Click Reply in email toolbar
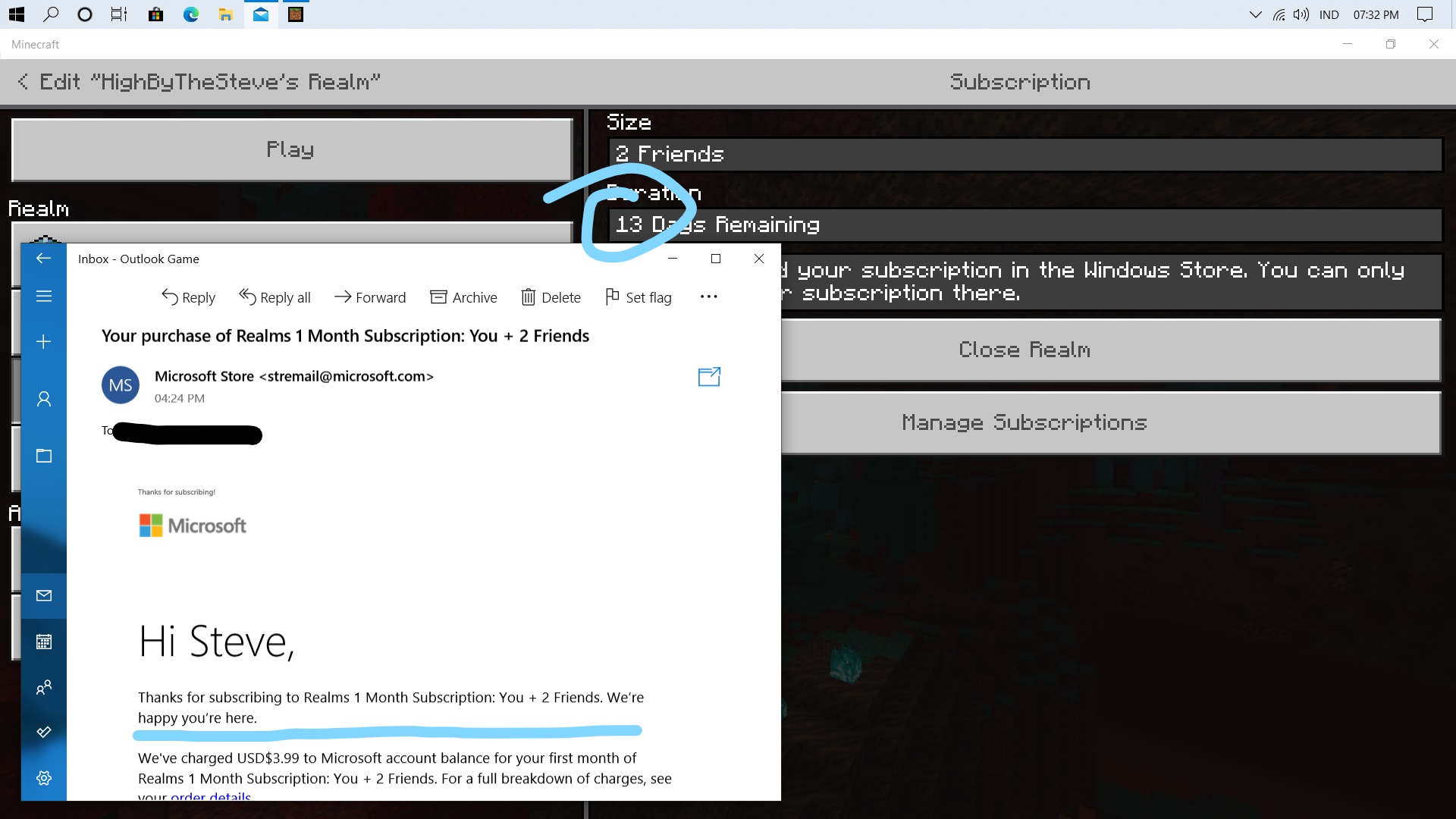The width and height of the screenshot is (1456, 819). click(x=188, y=297)
